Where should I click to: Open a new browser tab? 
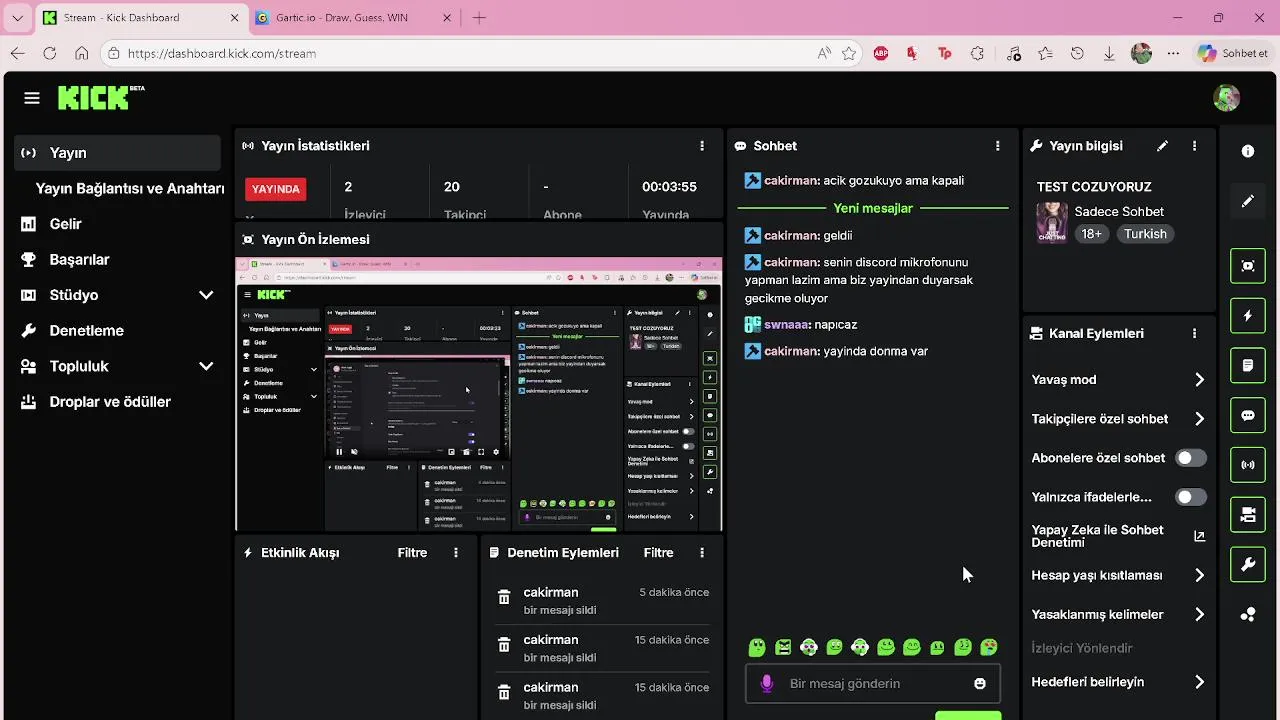(479, 18)
